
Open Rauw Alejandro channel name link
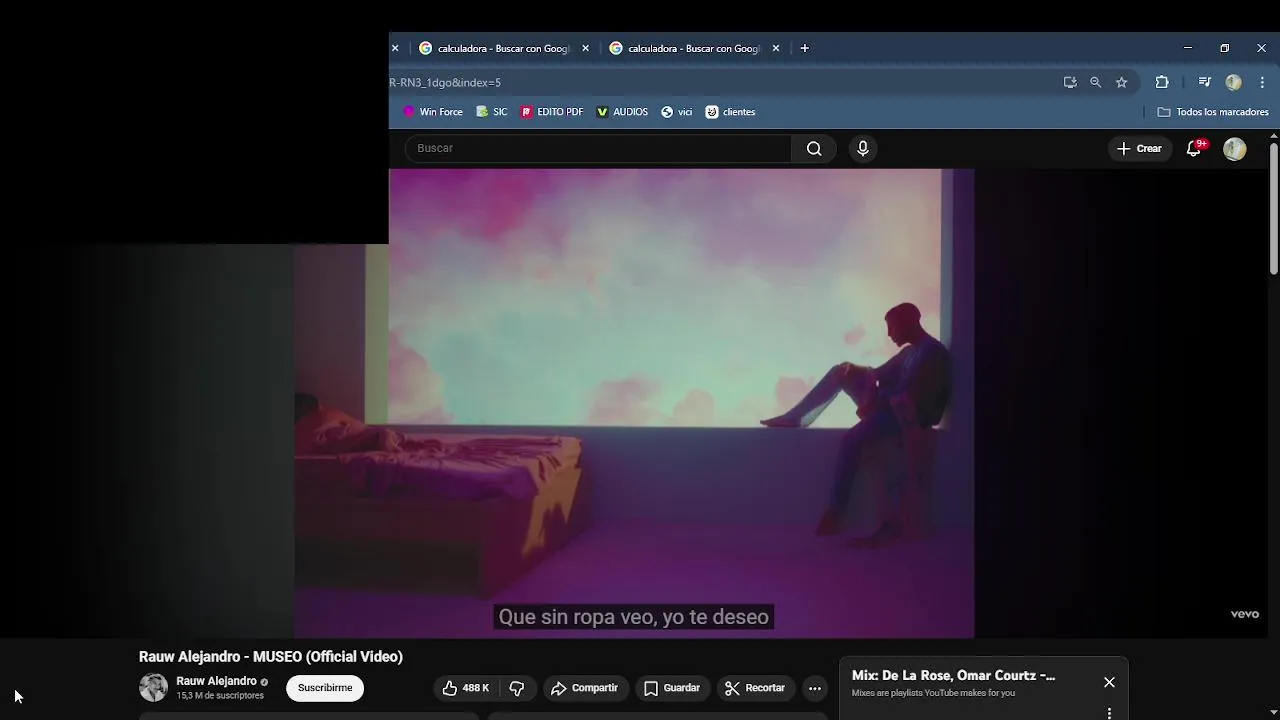click(216, 681)
